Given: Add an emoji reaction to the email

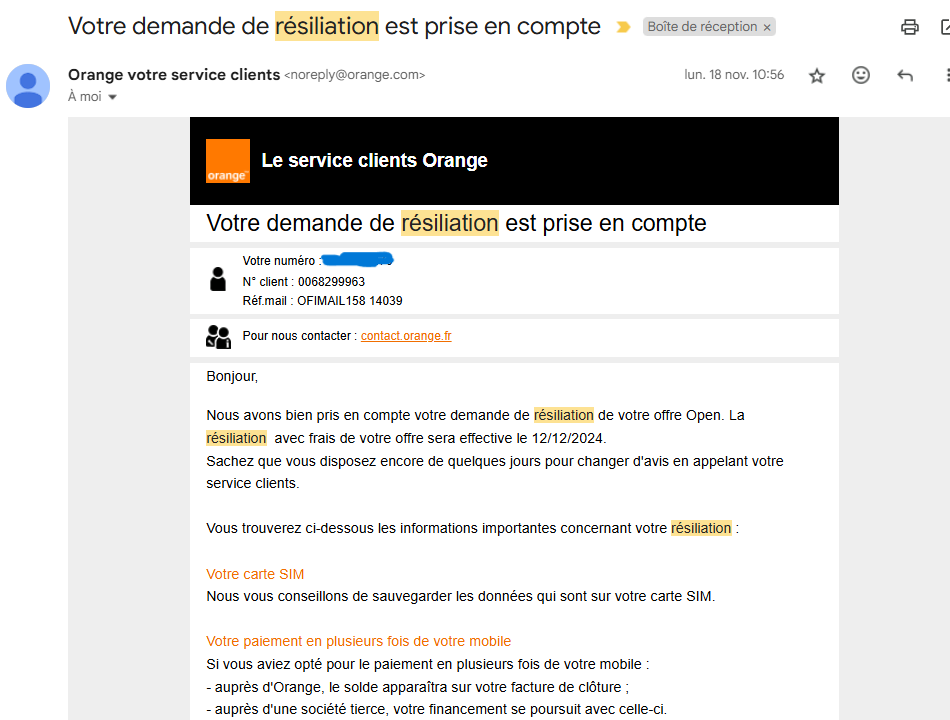Looking at the screenshot, I should (x=860, y=75).
